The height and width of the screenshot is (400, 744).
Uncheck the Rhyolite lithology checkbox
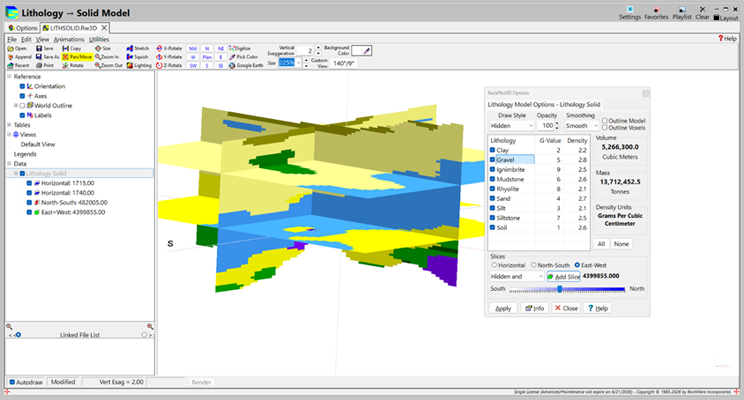[x=493, y=189]
